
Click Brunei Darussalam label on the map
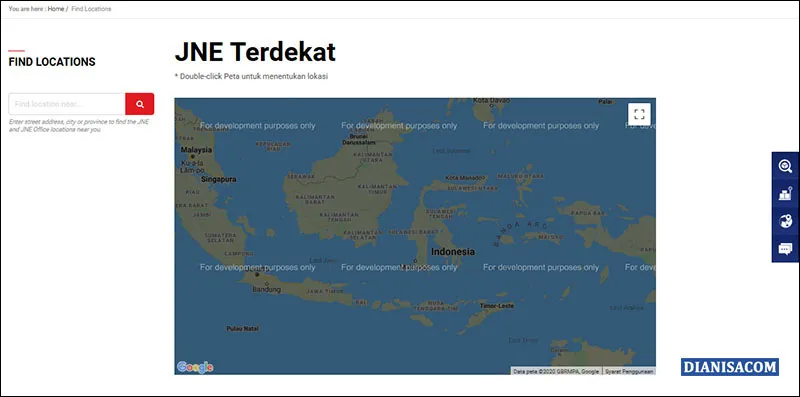359,140
